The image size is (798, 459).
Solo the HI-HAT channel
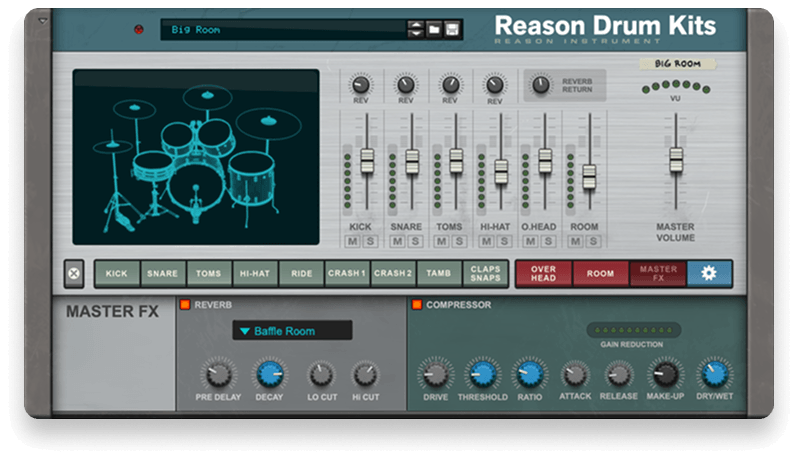click(504, 242)
